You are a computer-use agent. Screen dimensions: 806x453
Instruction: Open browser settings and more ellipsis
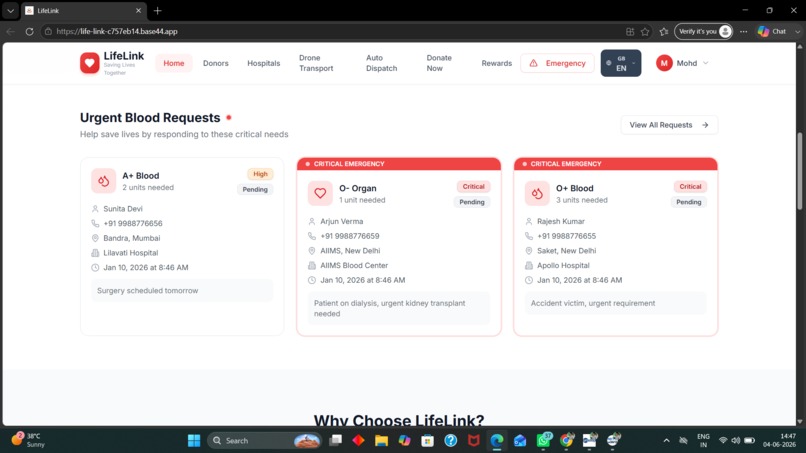743,31
